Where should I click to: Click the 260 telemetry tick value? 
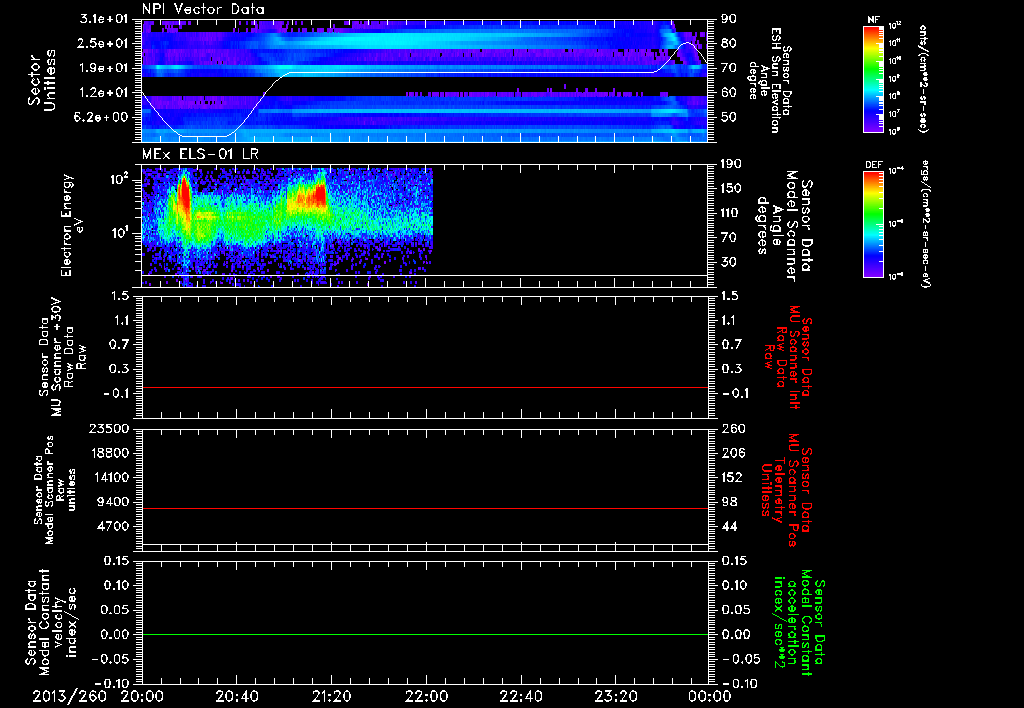click(732, 429)
